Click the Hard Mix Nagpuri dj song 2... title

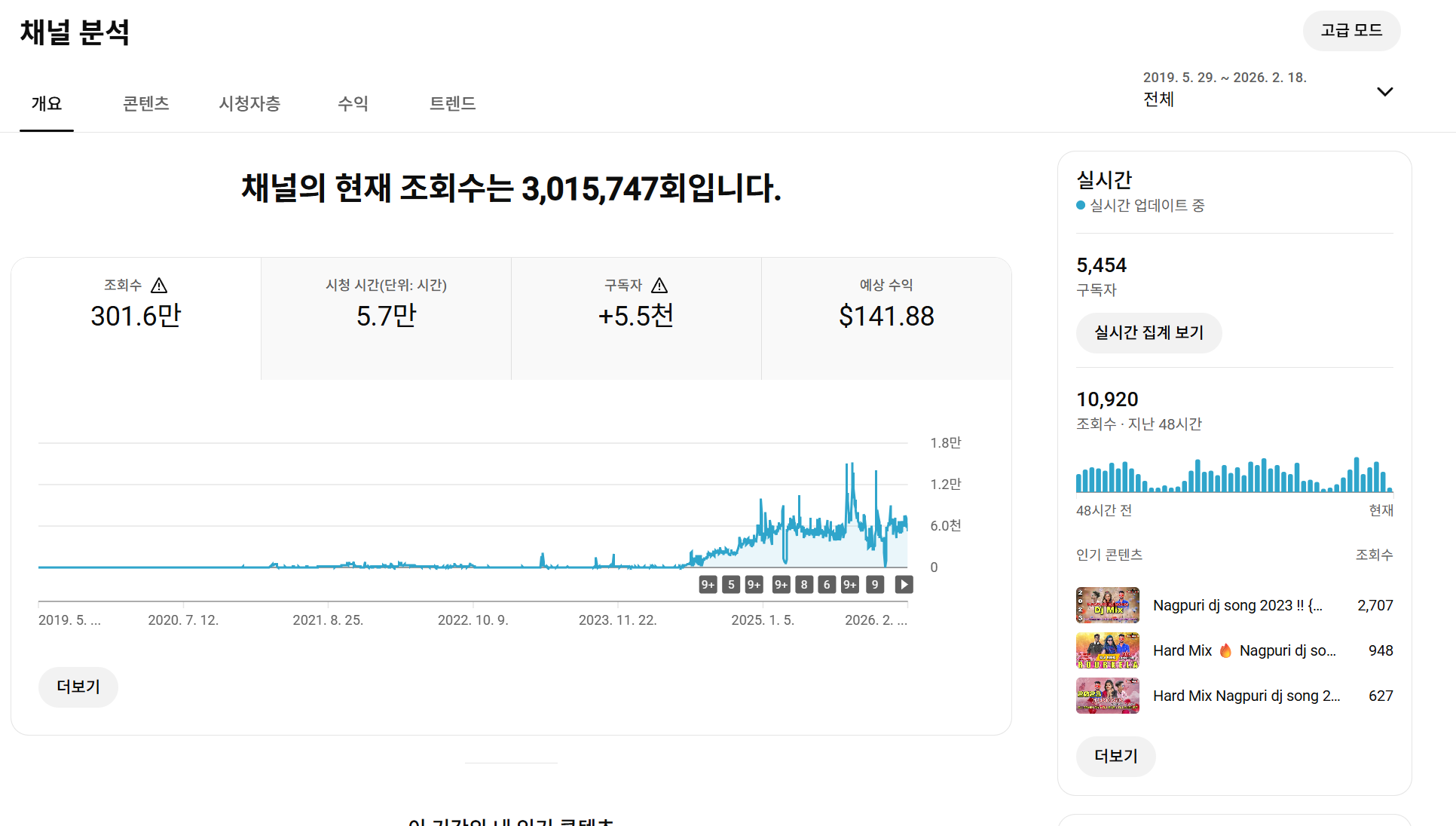(1246, 696)
